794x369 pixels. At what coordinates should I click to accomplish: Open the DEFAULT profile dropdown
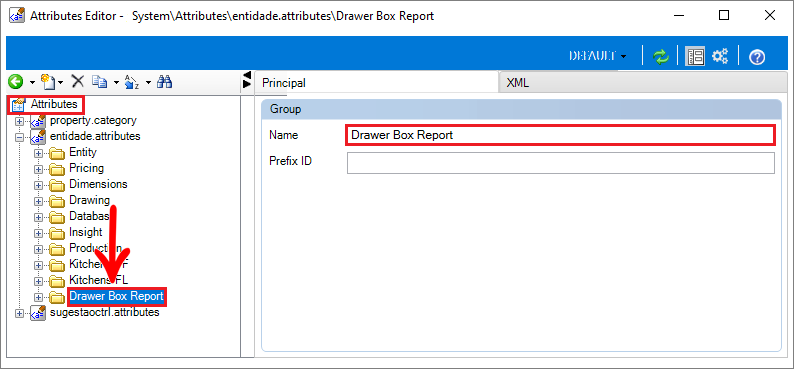[x=598, y=56]
